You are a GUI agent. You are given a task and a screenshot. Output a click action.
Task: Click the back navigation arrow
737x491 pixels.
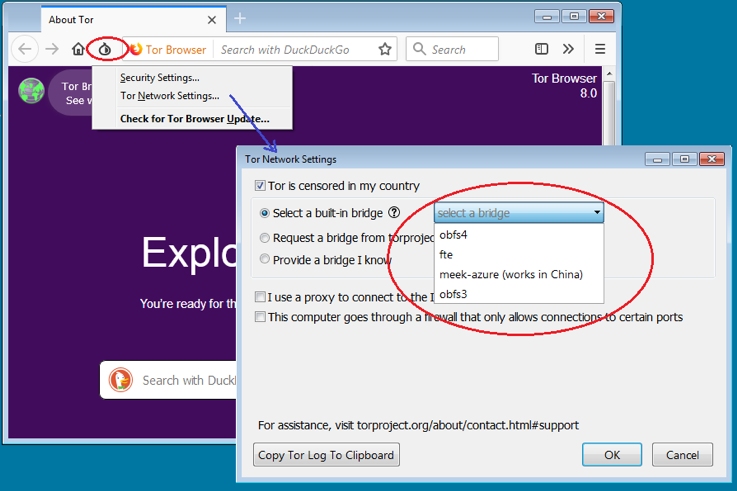(24, 49)
